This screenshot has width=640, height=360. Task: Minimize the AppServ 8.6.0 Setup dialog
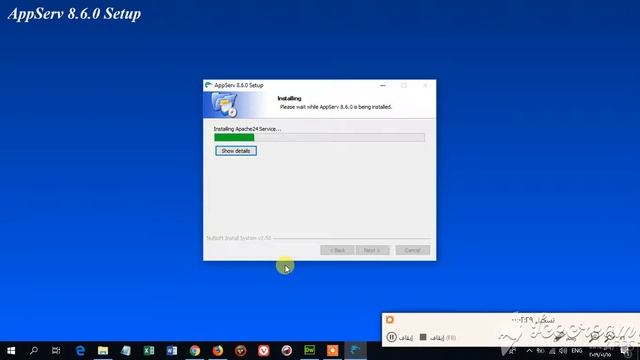[x=382, y=85]
